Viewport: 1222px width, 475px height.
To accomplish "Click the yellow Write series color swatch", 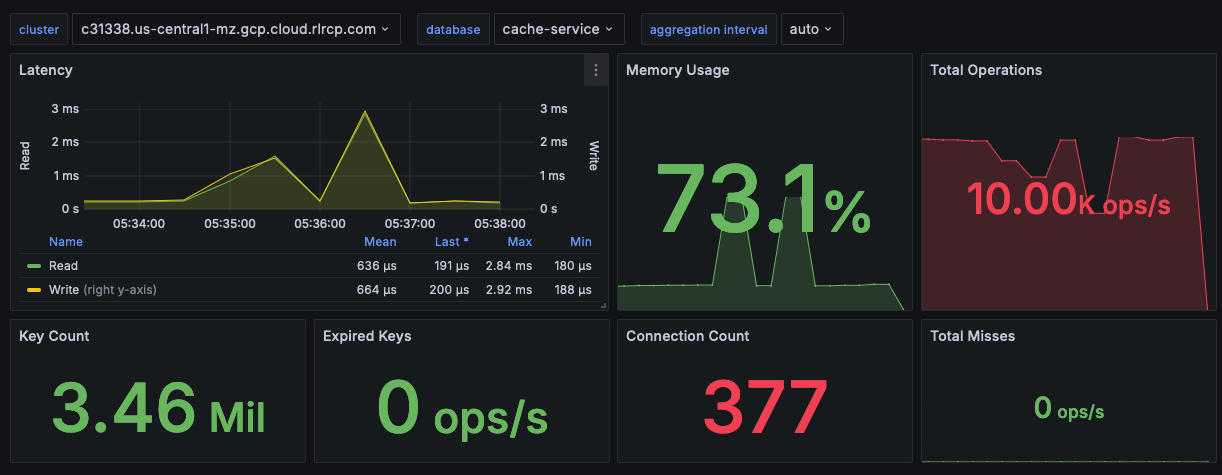I will coord(34,290).
